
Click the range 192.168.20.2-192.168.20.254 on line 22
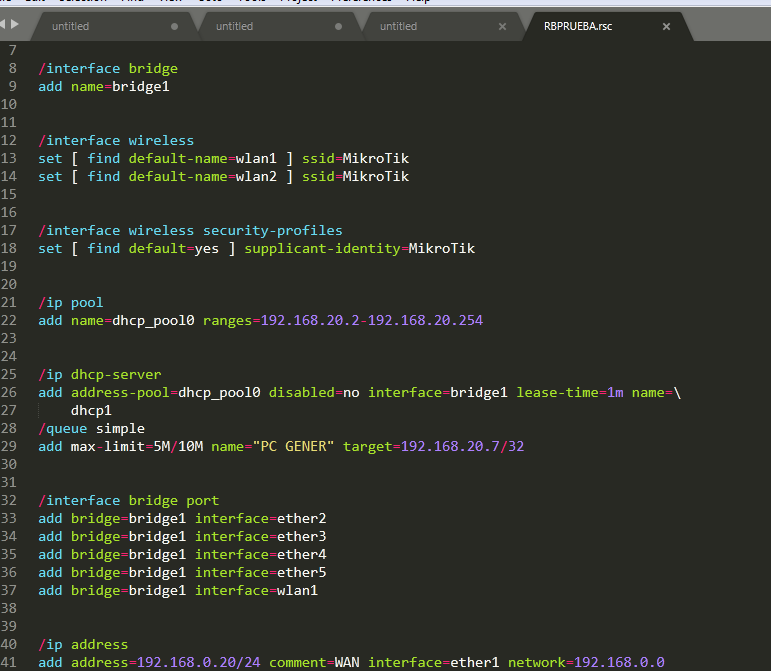pos(372,320)
